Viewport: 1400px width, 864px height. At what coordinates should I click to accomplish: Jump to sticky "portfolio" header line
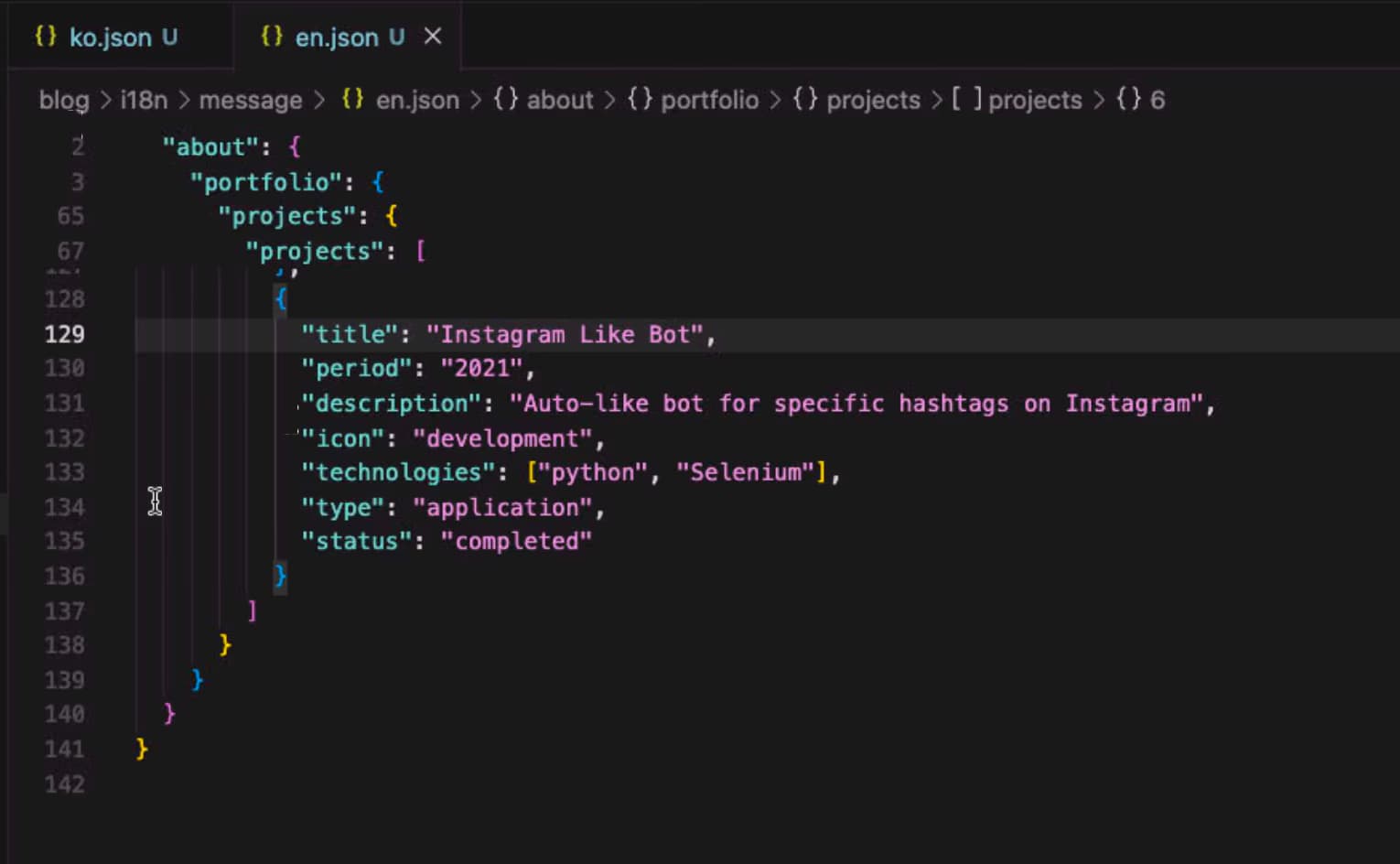[265, 182]
